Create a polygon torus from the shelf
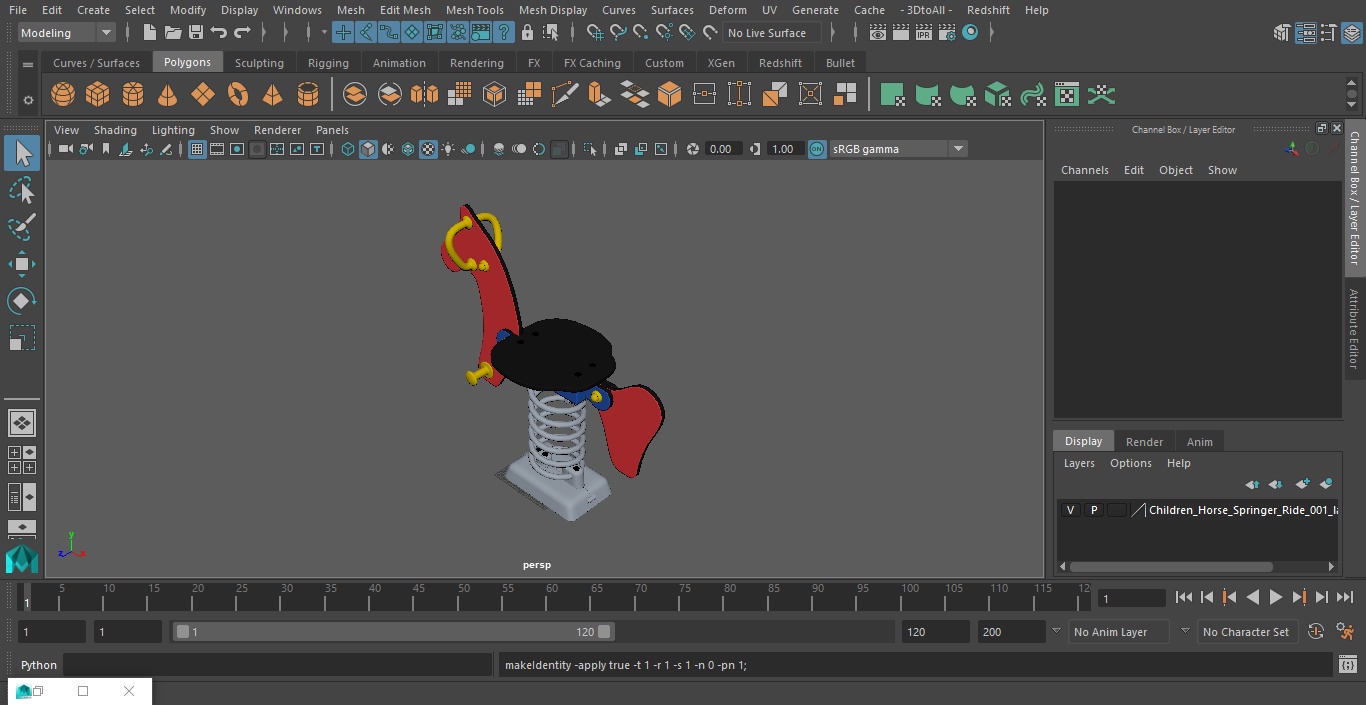The width and height of the screenshot is (1366, 705). tap(238, 95)
